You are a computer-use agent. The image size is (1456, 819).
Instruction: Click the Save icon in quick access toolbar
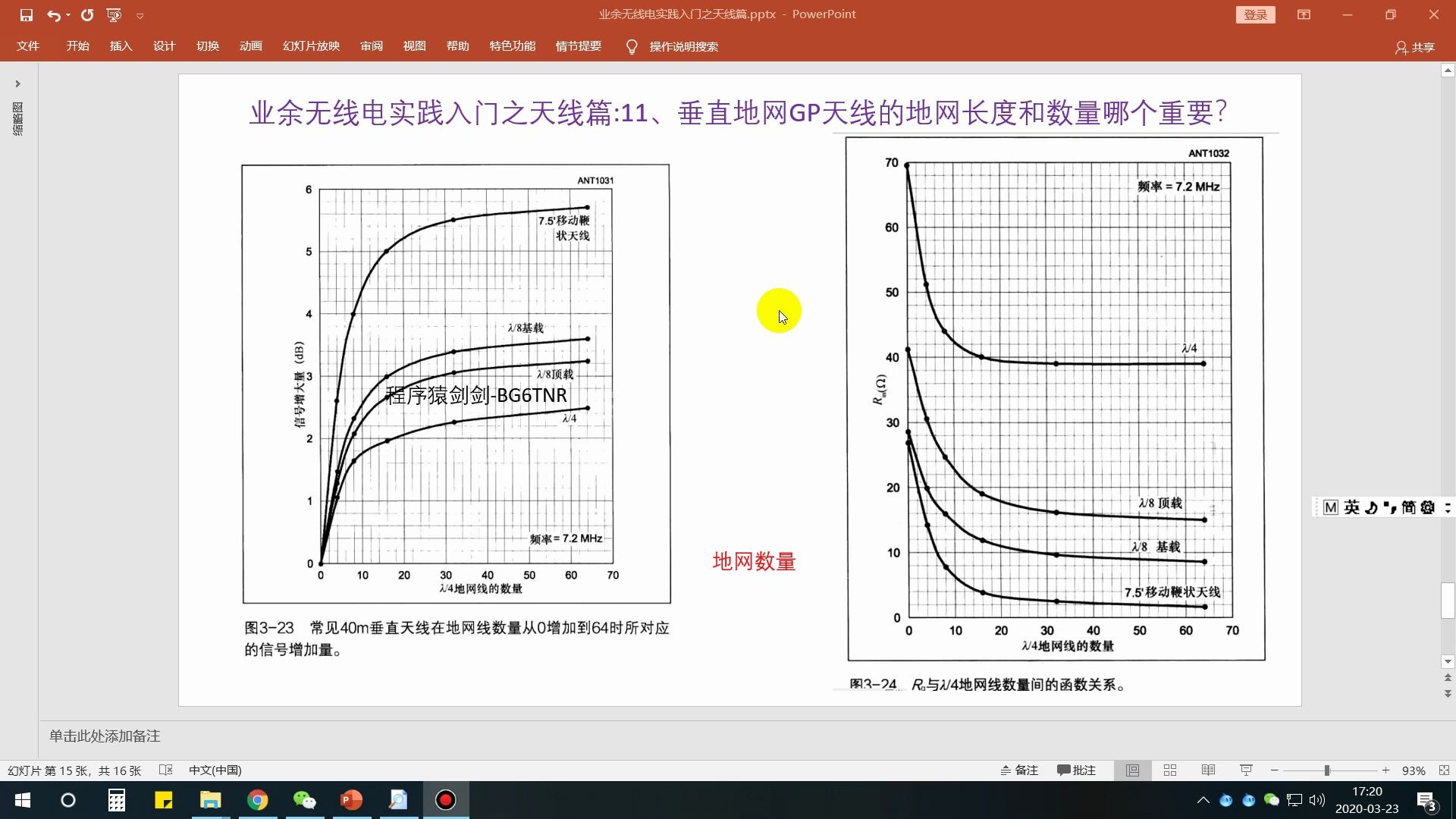click(27, 15)
